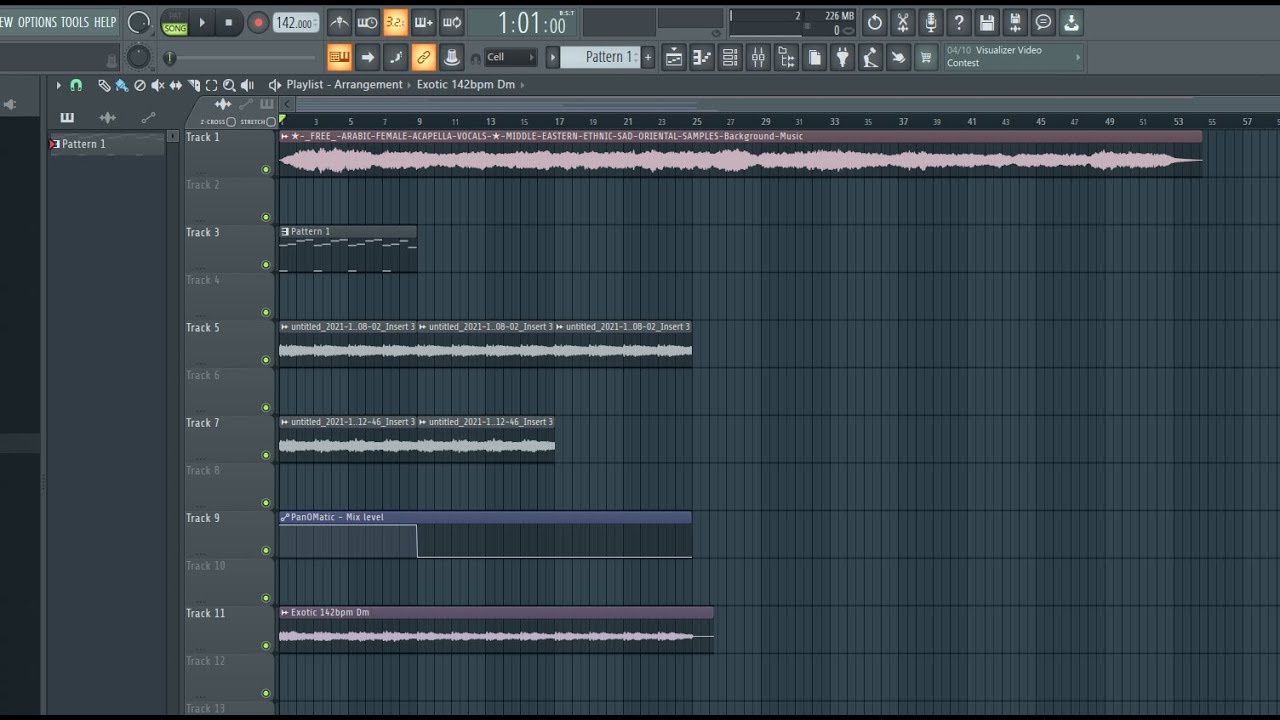This screenshot has height=720, width=1280.
Task: Toggle blend recording overdub icon
Action: point(423,22)
